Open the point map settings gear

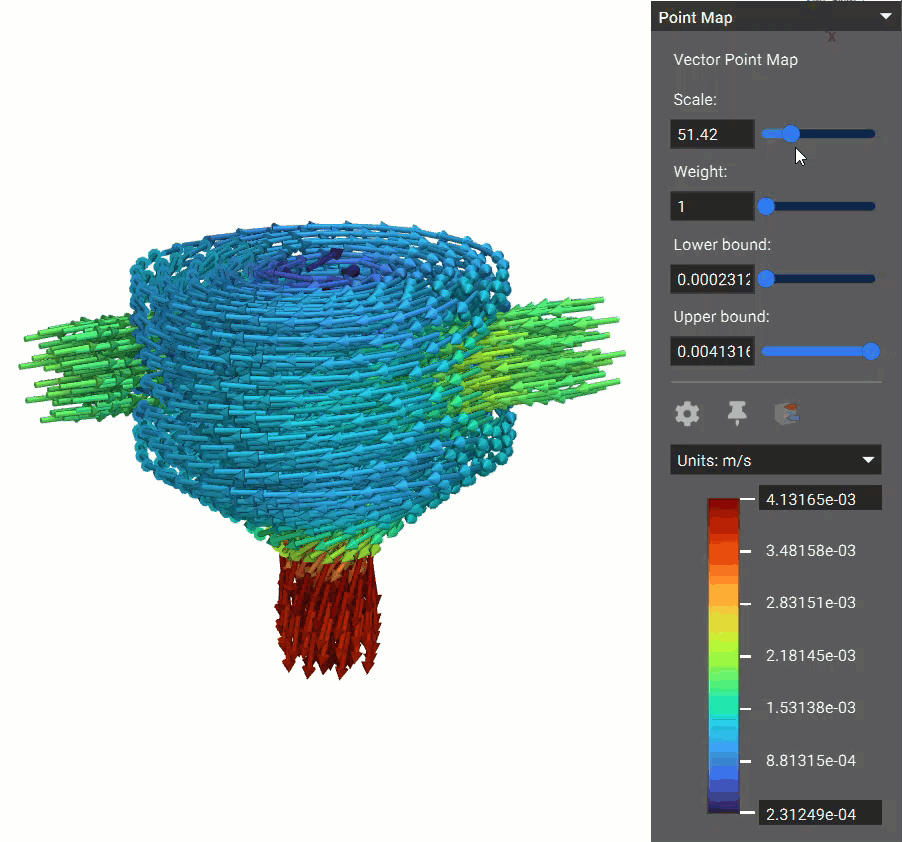(687, 413)
